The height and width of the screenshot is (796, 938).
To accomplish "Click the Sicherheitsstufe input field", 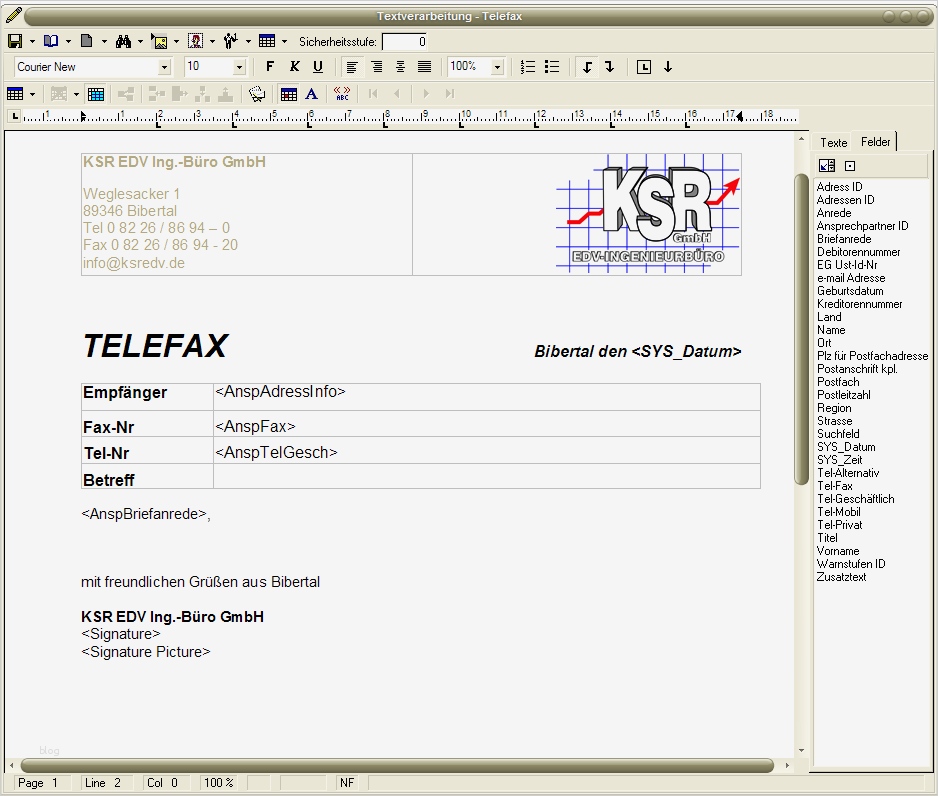I will pyautogui.click(x=405, y=41).
